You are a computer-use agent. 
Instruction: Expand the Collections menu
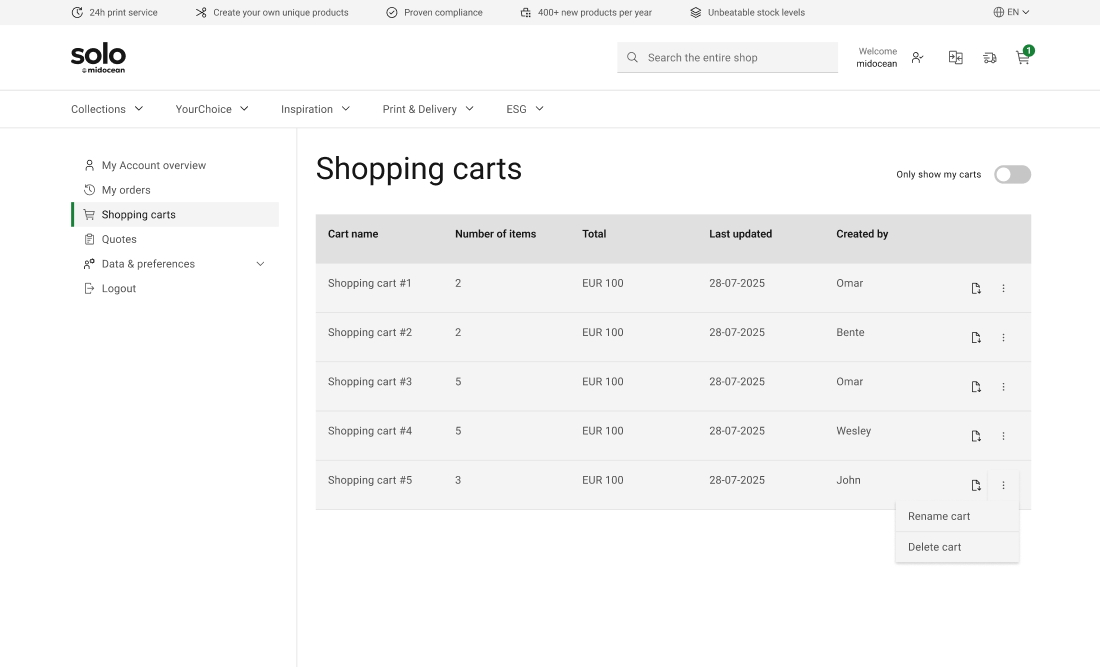107,109
